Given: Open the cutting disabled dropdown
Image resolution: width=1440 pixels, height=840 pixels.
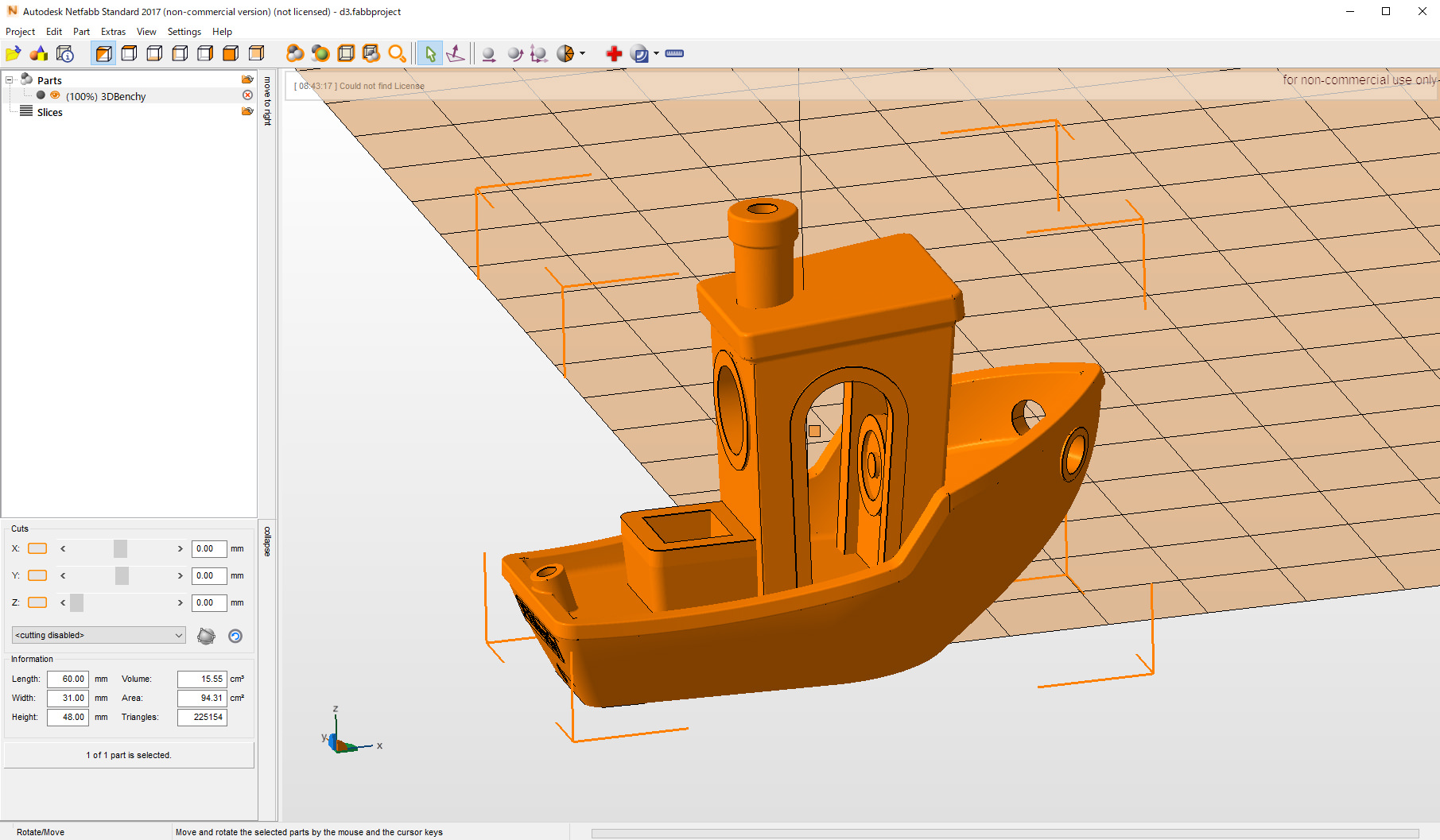Looking at the screenshot, I should tap(99, 635).
